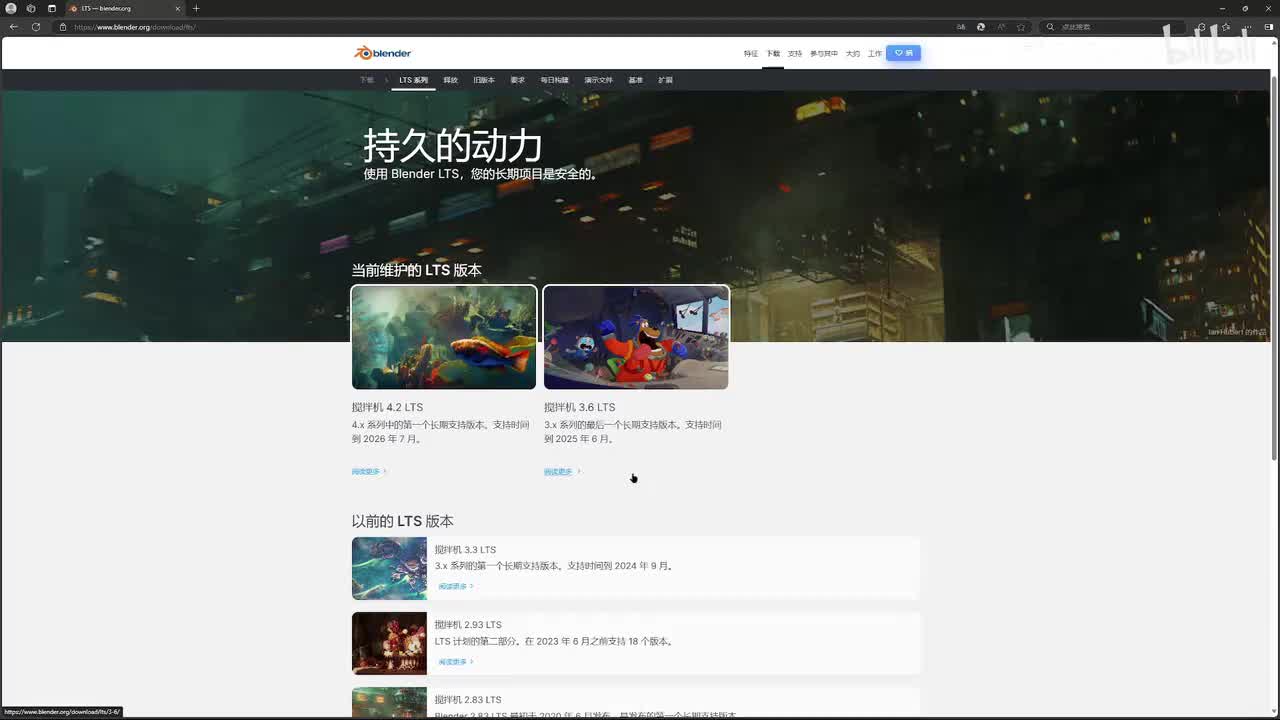Click the 持久的动力 hero headline

[x=453, y=146]
